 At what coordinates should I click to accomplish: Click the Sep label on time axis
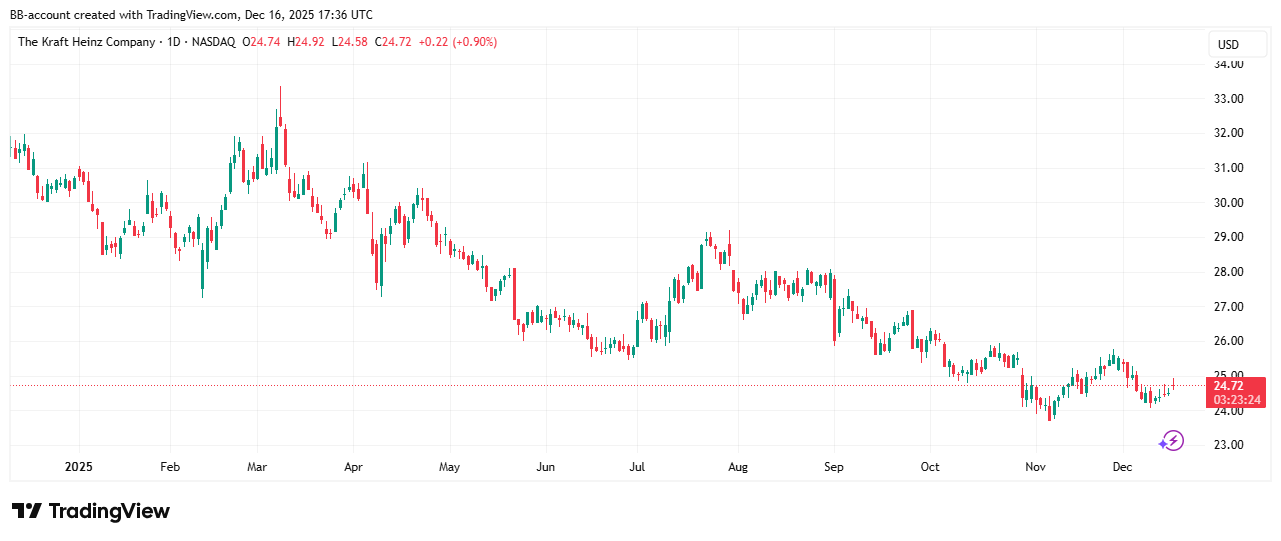834,467
